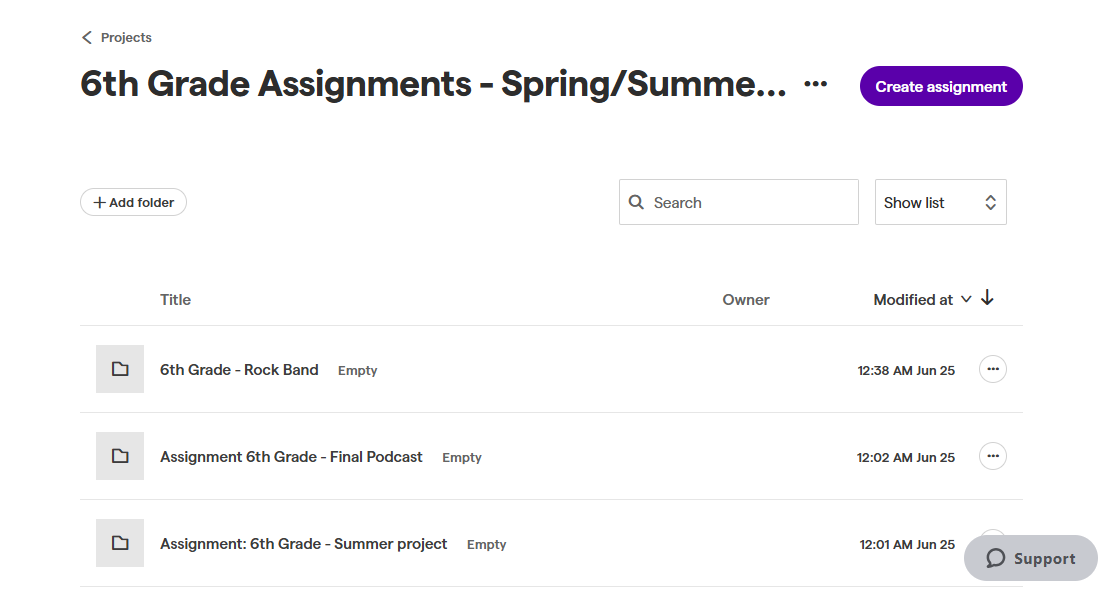Viewport: 1101px width, 592px height.
Task: Open Assignment 6th Grade - Final Podcast folder
Action: (291, 456)
